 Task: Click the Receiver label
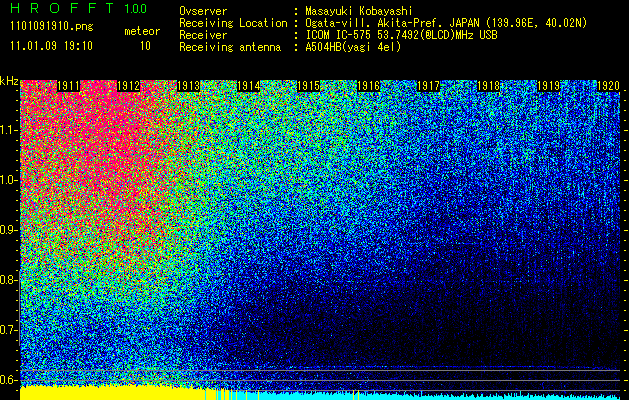tap(203, 35)
